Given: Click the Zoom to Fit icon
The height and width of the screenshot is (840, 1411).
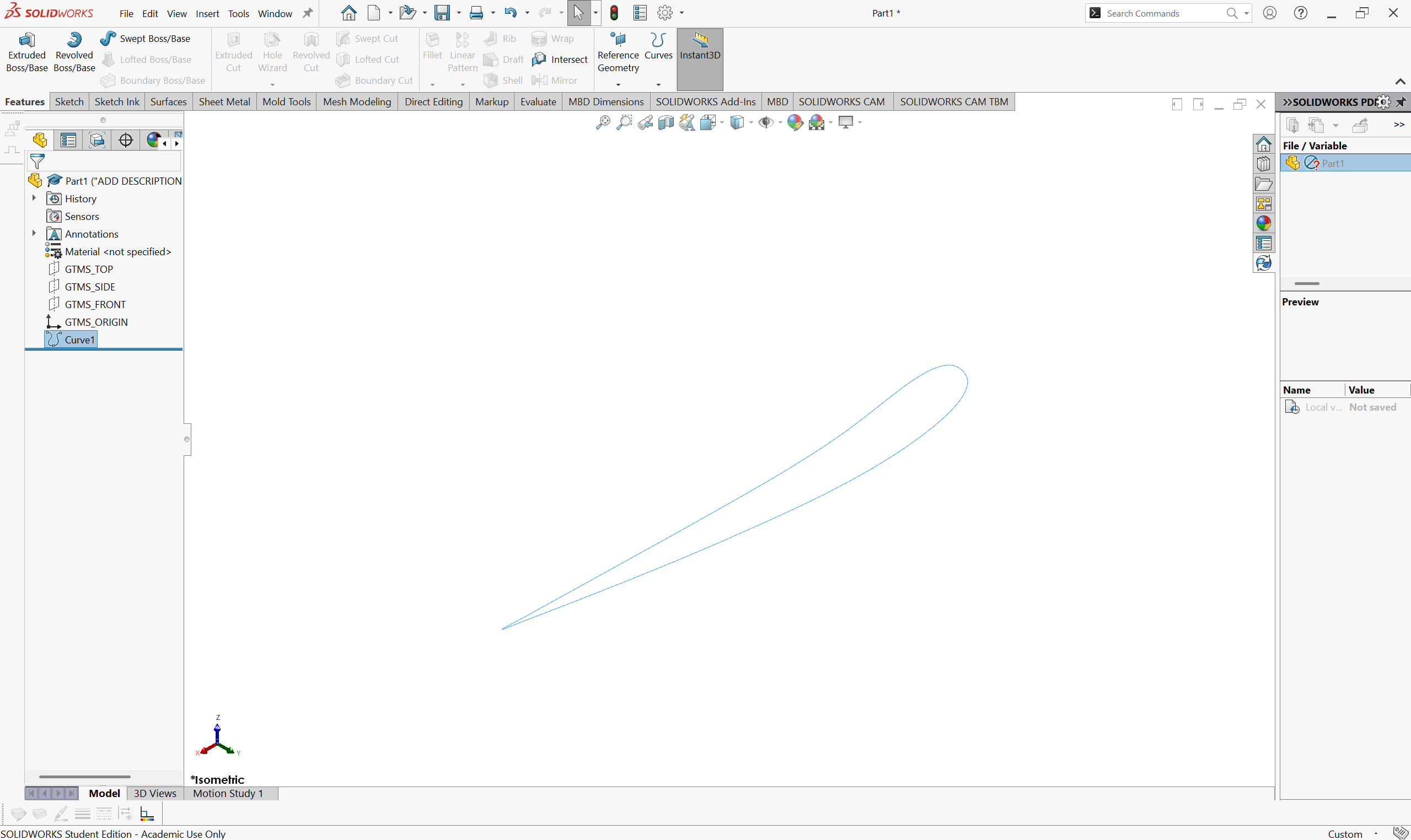Looking at the screenshot, I should pos(603,122).
